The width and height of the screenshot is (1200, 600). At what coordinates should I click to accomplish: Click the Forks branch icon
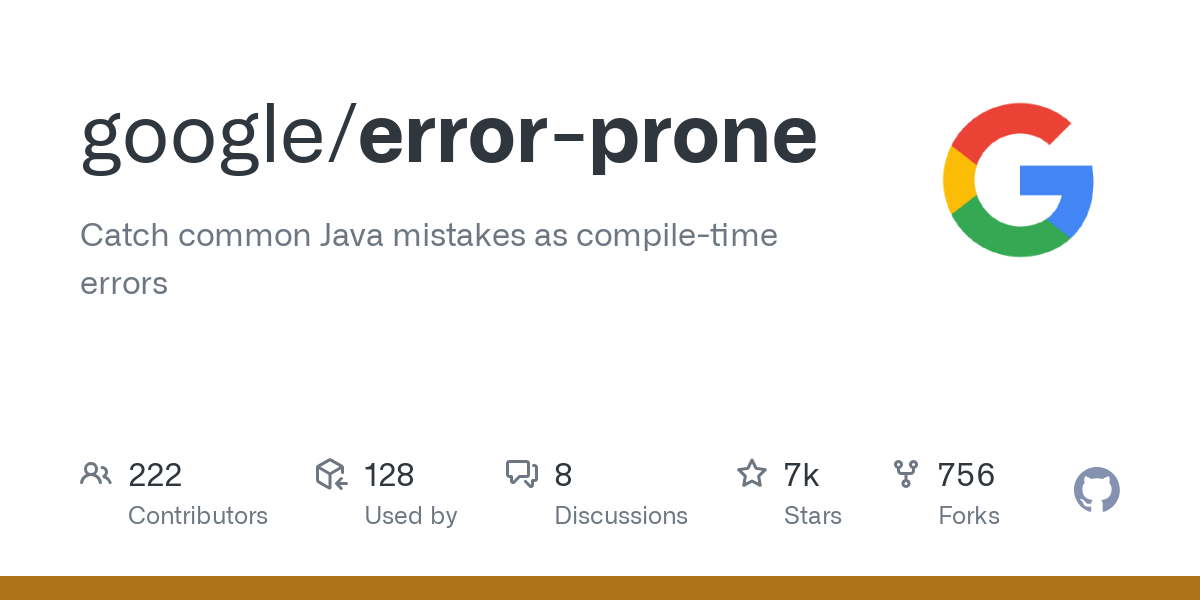coord(906,474)
